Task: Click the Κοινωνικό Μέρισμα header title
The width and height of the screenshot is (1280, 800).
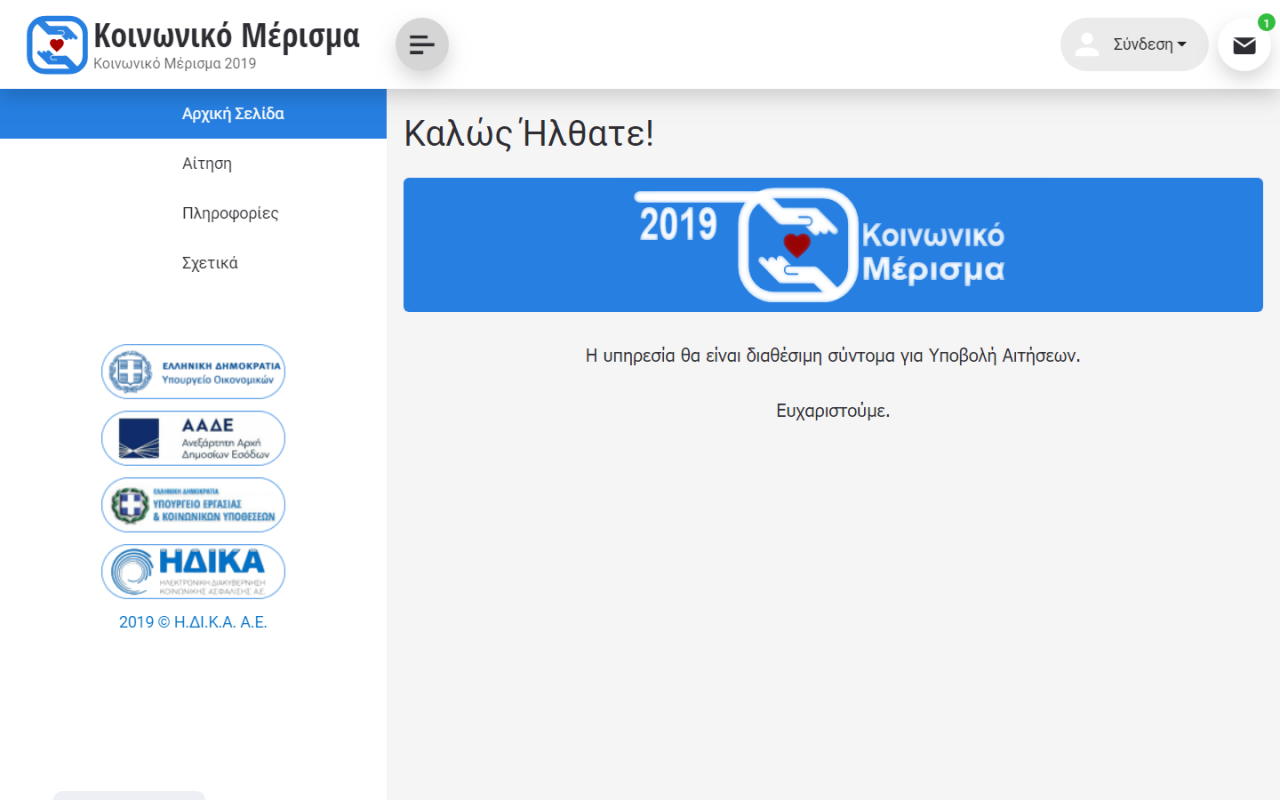Action: click(226, 36)
